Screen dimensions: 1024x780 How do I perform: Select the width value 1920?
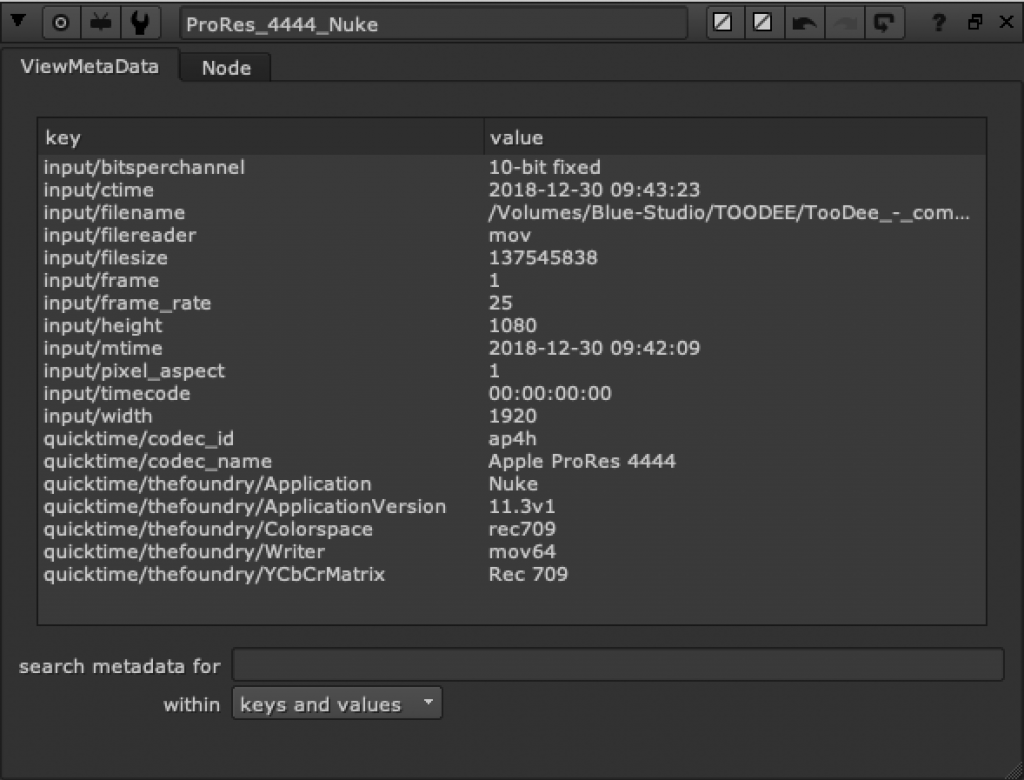513,416
